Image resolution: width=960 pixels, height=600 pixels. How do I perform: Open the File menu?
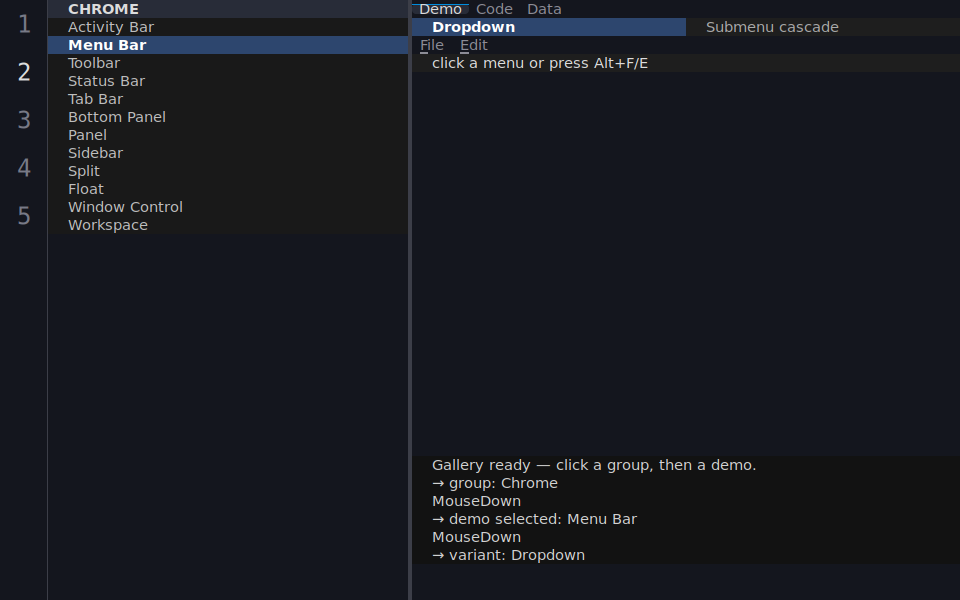(432, 45)
